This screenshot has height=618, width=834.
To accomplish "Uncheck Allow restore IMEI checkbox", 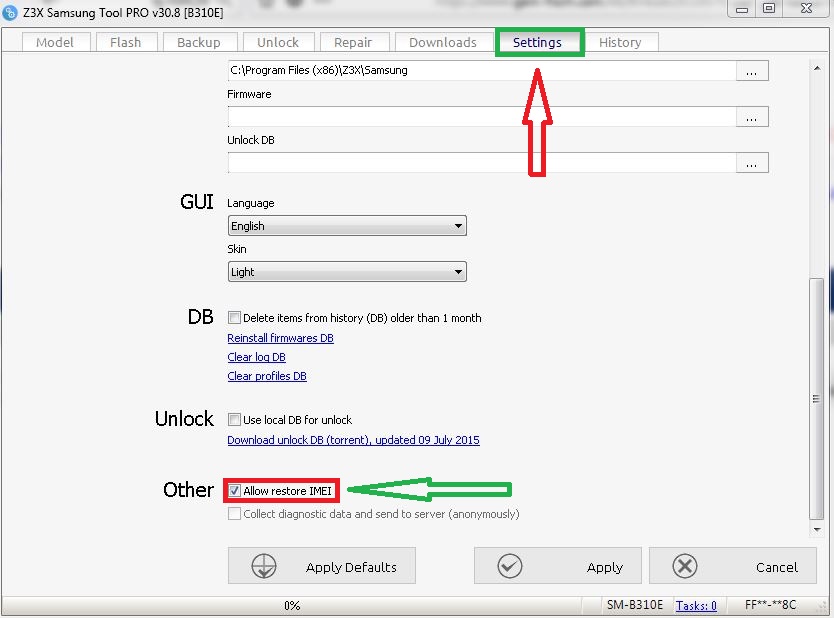I will coord(234,490).
